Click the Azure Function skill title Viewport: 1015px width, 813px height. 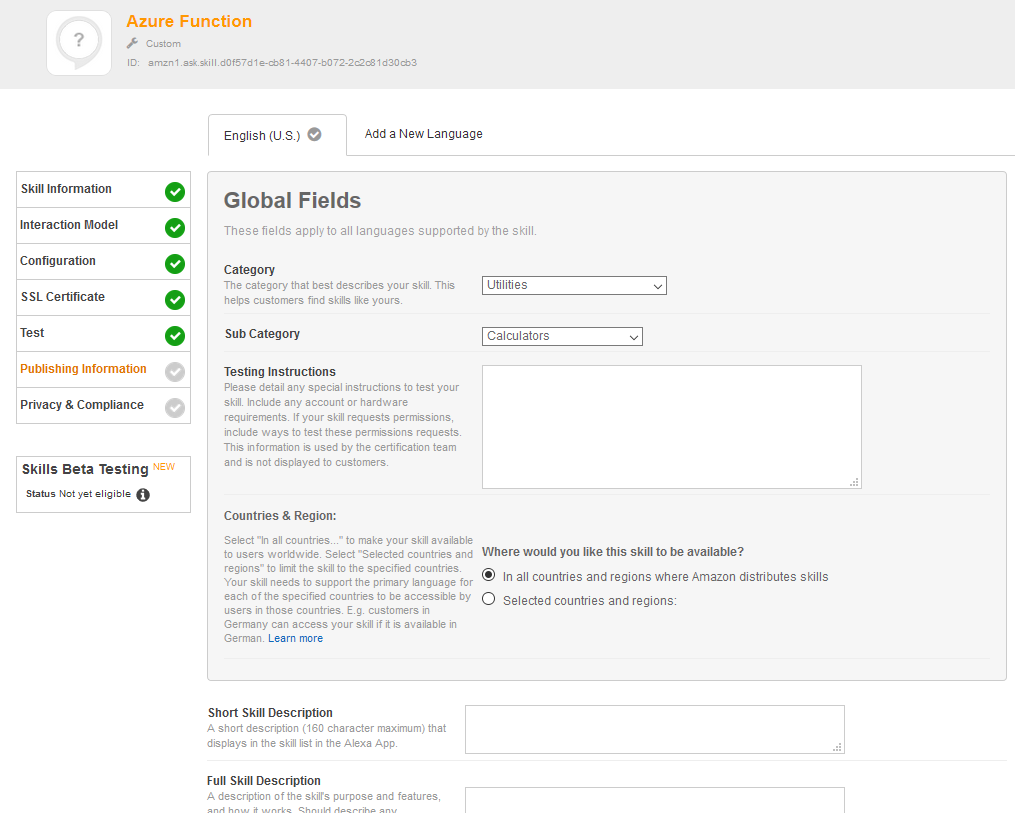tap(189, 21)
